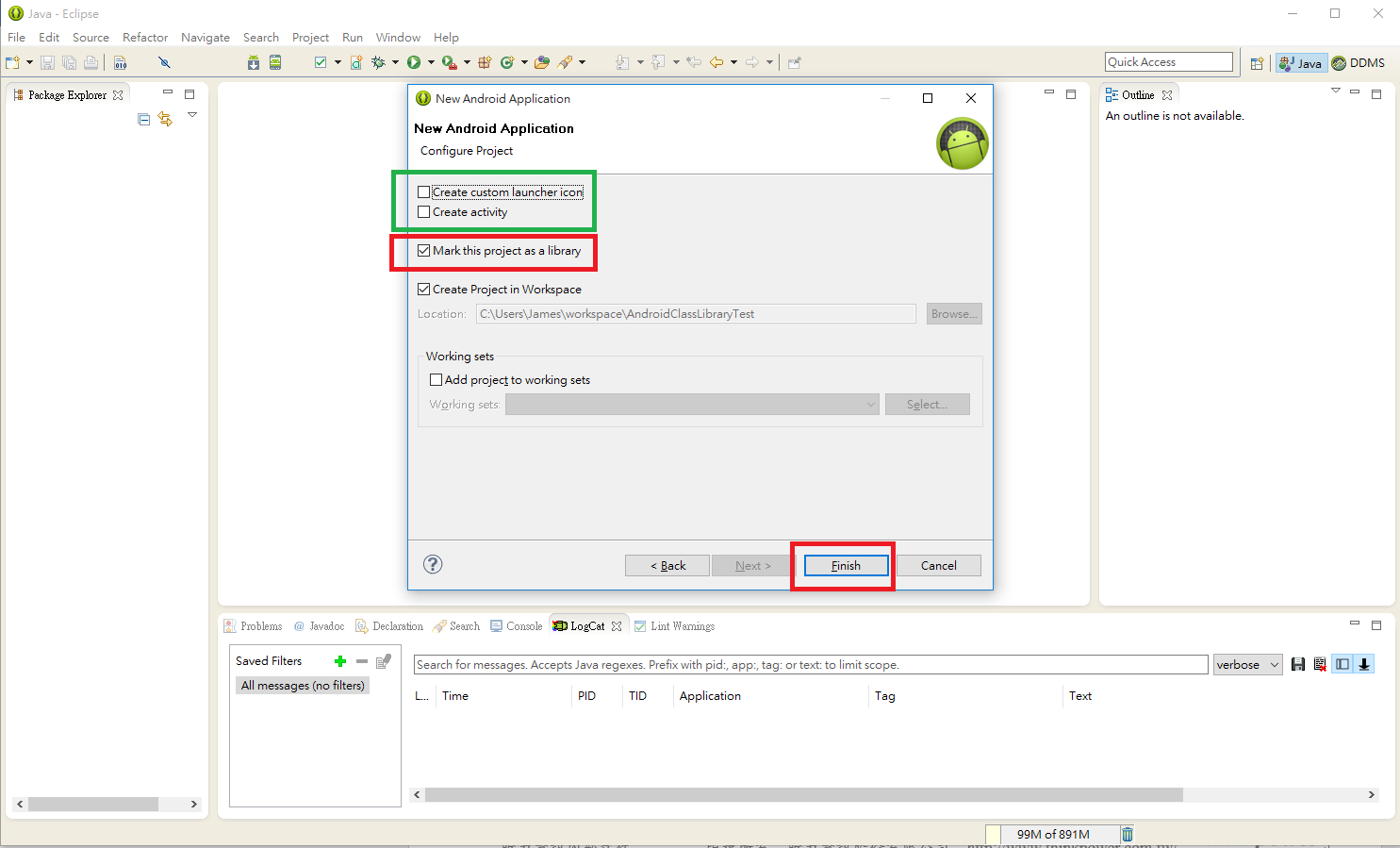The height and width of the screenshot is (848, 1400).
Task: Switch to the Console tab
Action: 517,626
